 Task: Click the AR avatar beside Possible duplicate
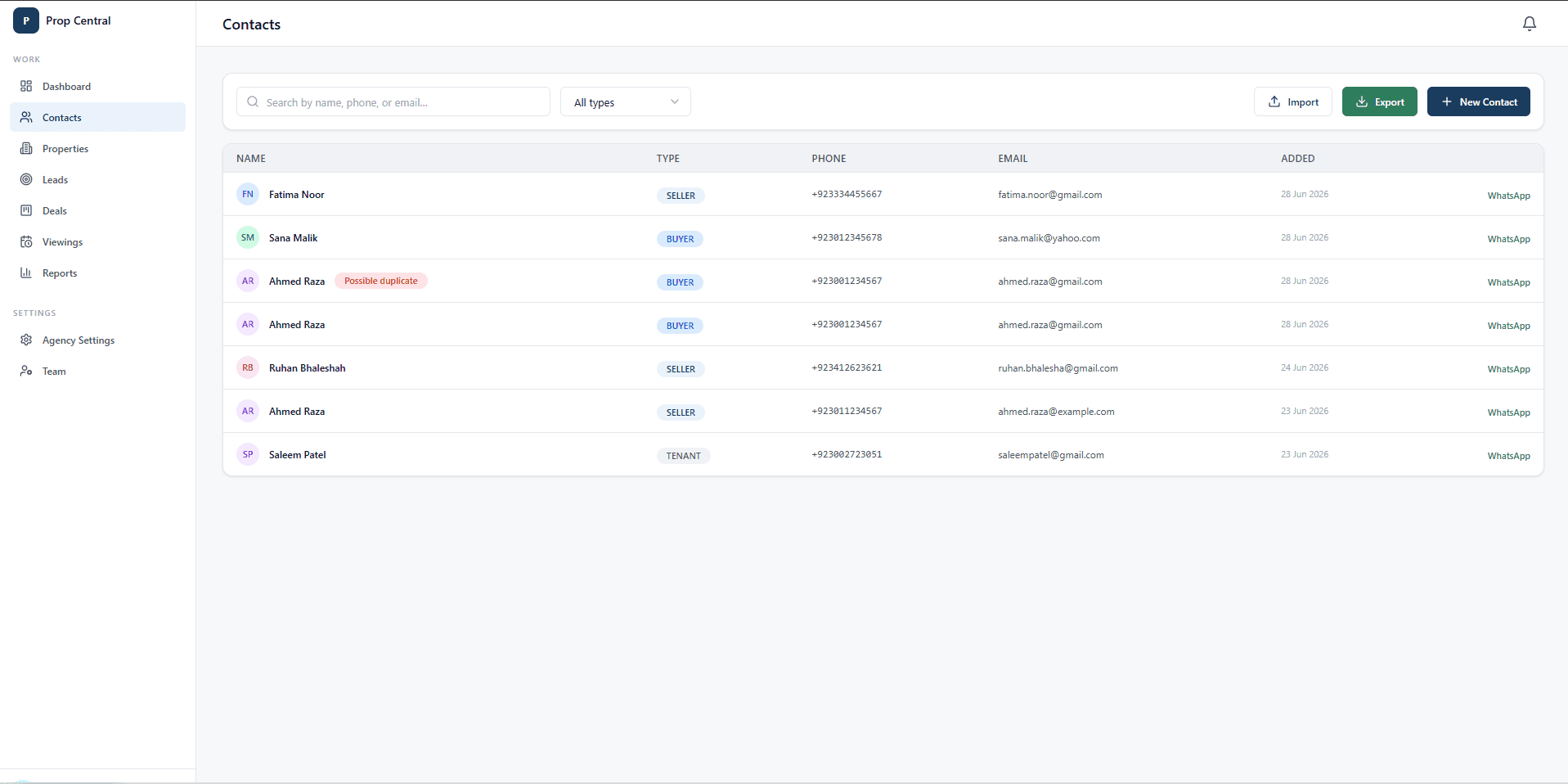pos(248,281)
